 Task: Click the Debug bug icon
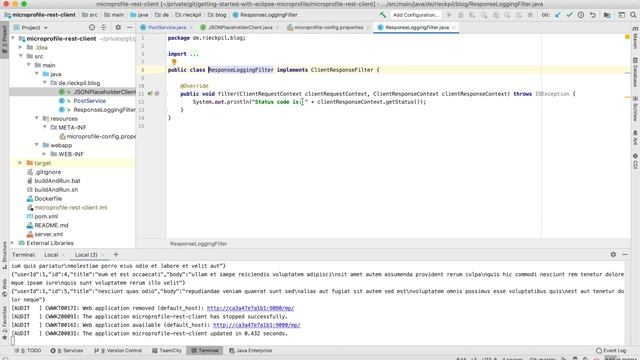pos(461,15)
